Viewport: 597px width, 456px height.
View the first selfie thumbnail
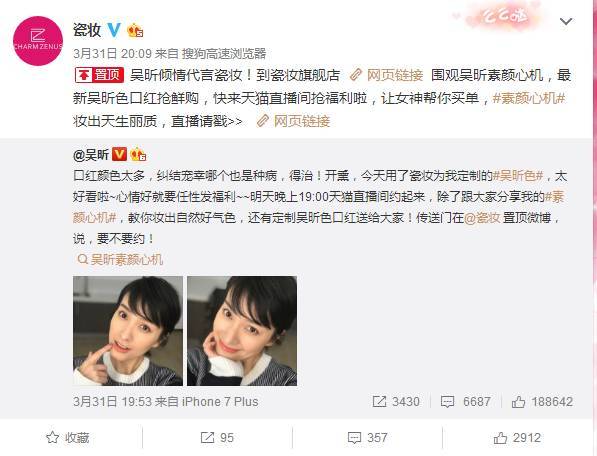point(128,331)
